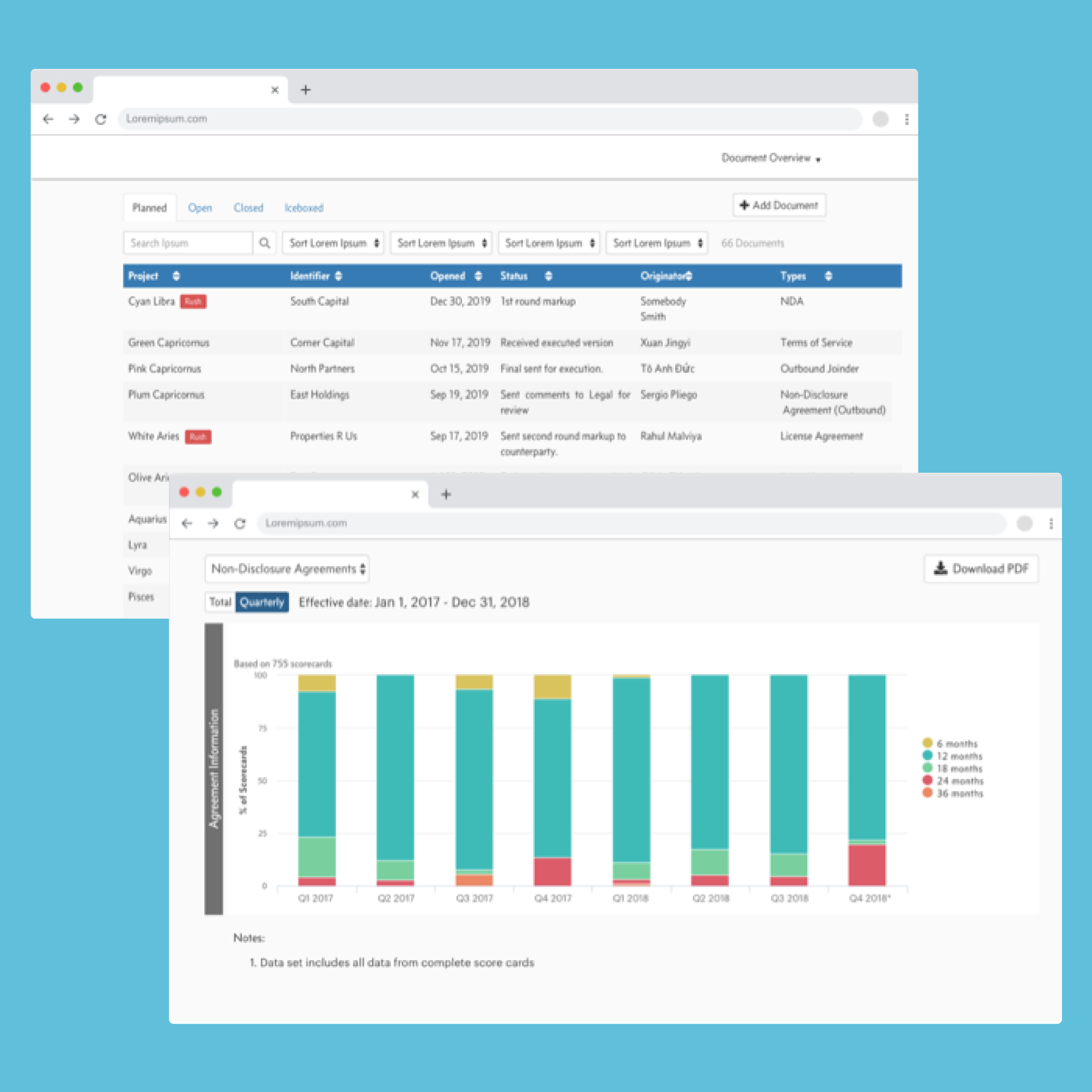This screenshot has height=1092, width=1092.
Task: Go back in the front browser window
Action: [x=187, y=523]
